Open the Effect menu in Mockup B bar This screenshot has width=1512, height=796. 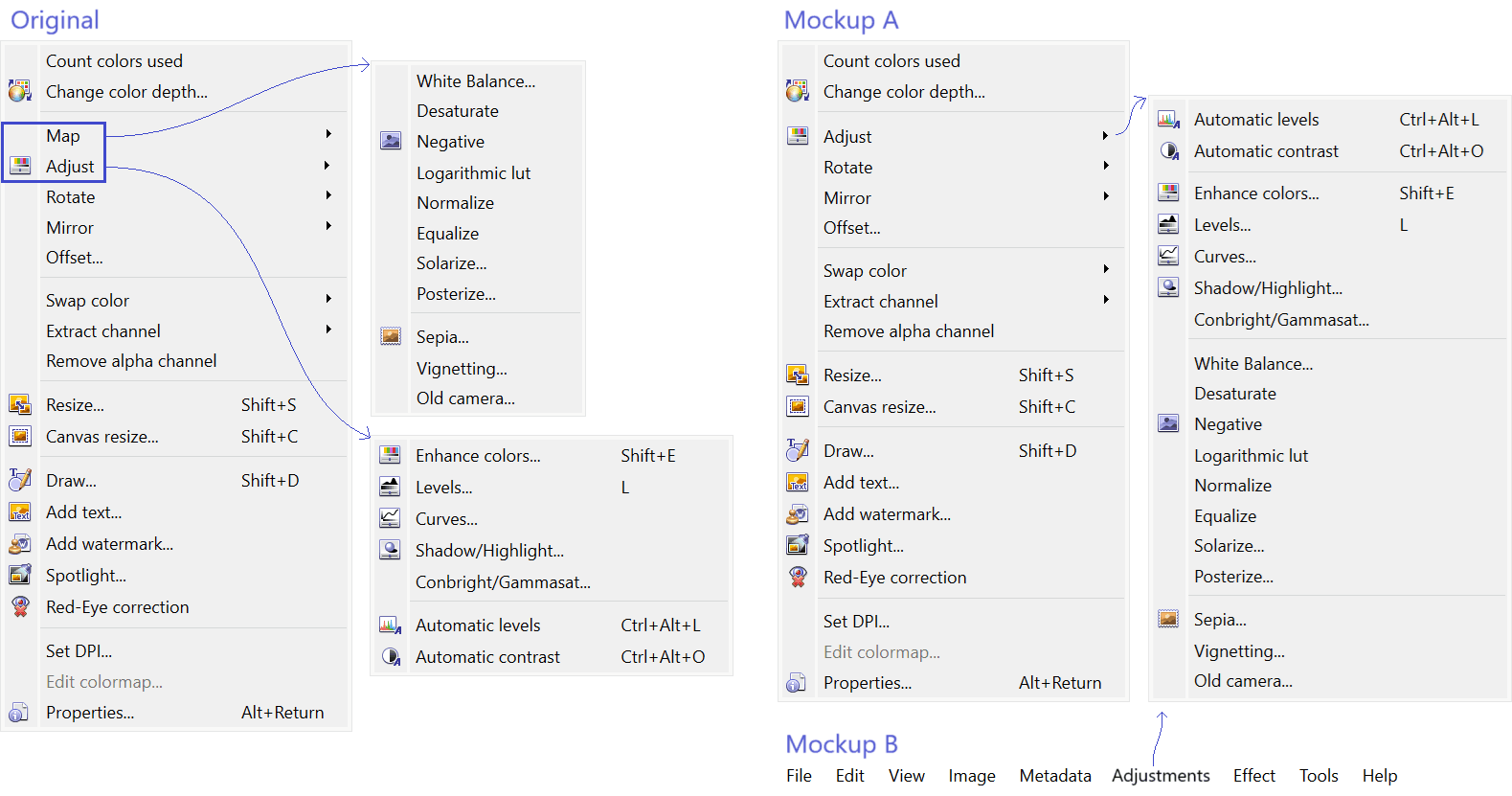1253,776
